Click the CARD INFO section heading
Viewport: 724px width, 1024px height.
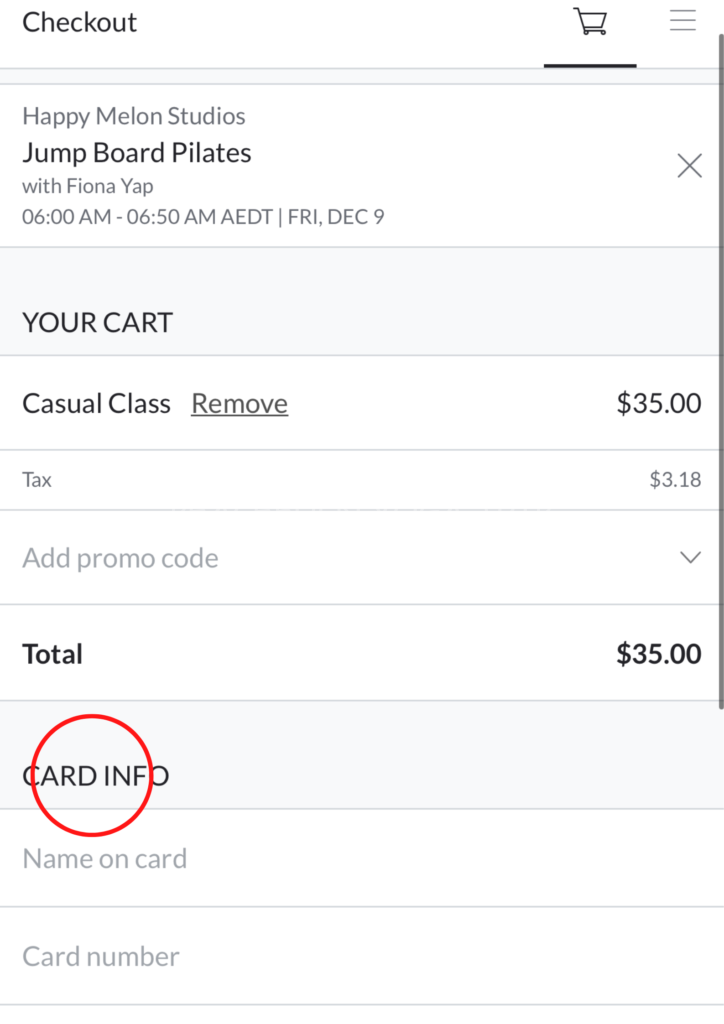coord(96,776)
